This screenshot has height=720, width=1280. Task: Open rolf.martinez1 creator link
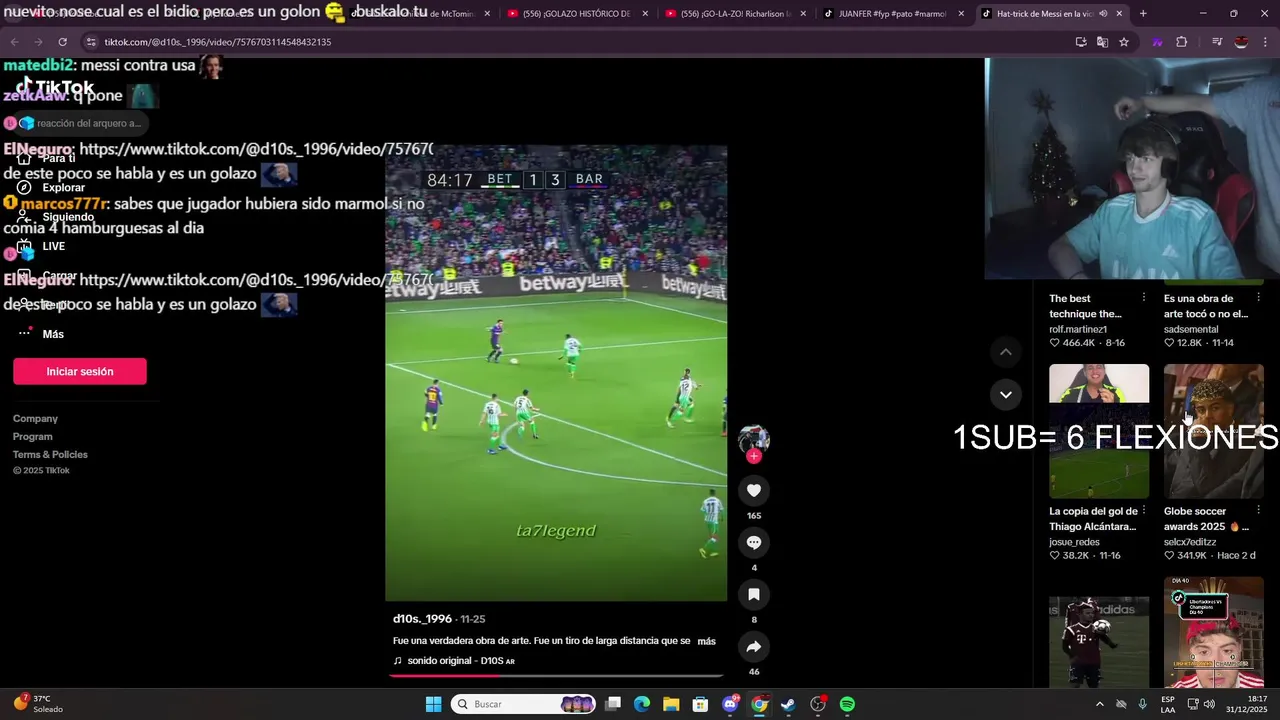click(1078, 329)
